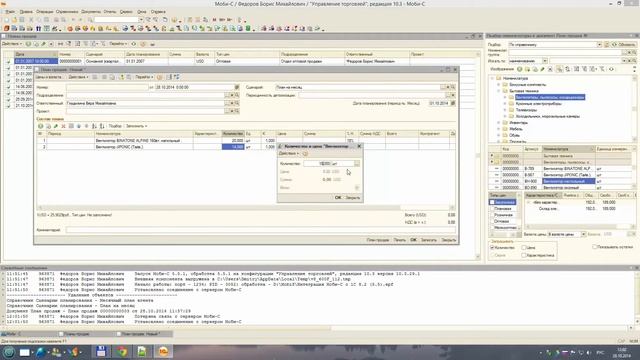Click the Подразделение input field
640x360 pixels.
click(x=145, y=95)
